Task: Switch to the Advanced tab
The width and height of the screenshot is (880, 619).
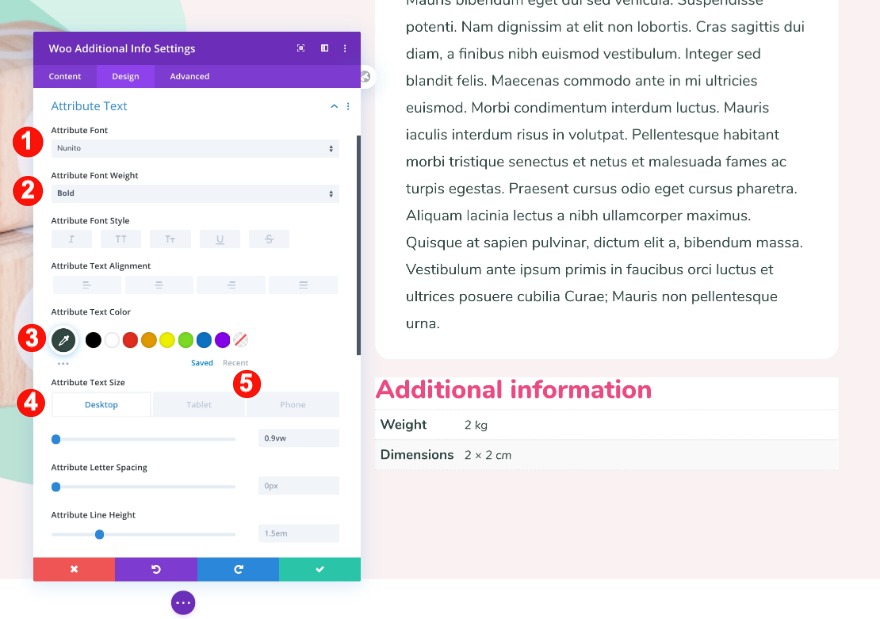Action: pyautogui.click(x=190, y=76)
